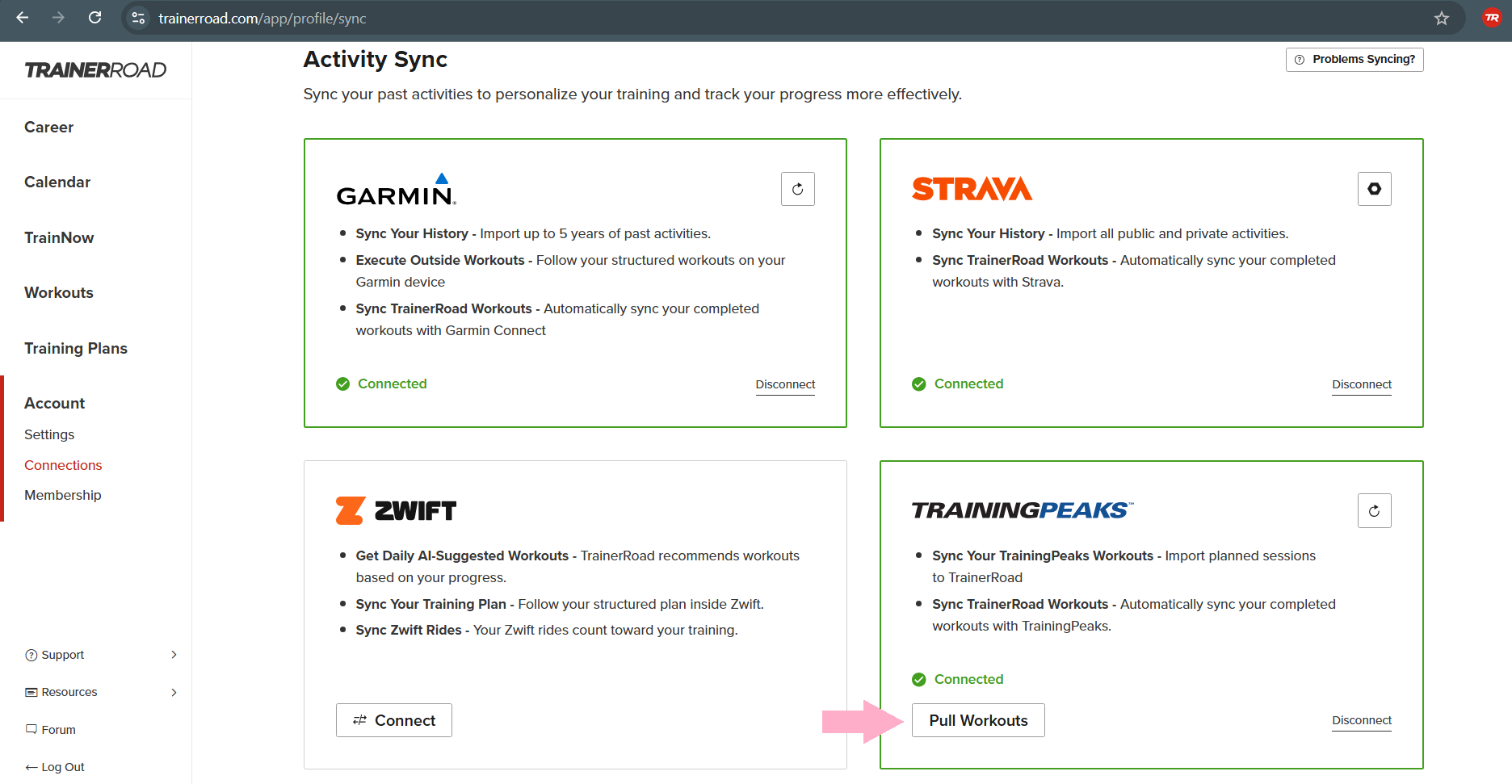Click the Problems Syncing? button

pyautogui.click(x=1354, y=60)
